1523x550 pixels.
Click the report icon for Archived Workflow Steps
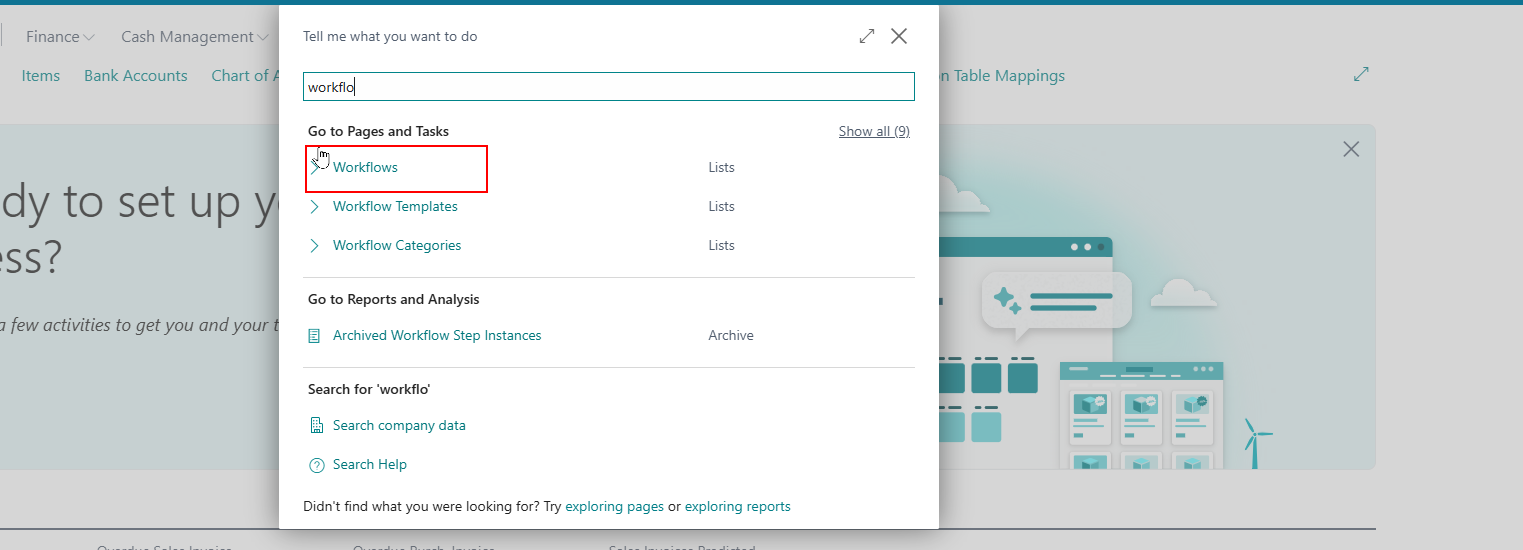click(x=315, y=336)
